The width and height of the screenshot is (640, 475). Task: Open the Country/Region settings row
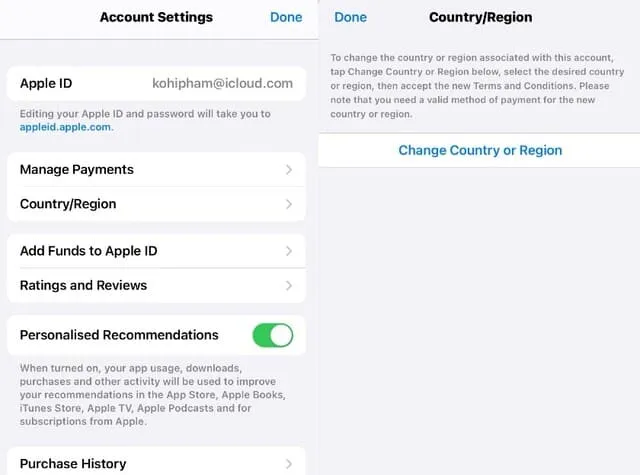(156, 204)
